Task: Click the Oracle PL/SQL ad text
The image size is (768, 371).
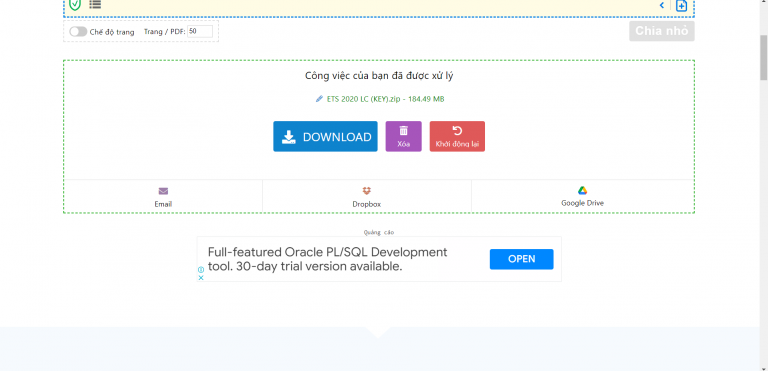Action: (327, 259)
